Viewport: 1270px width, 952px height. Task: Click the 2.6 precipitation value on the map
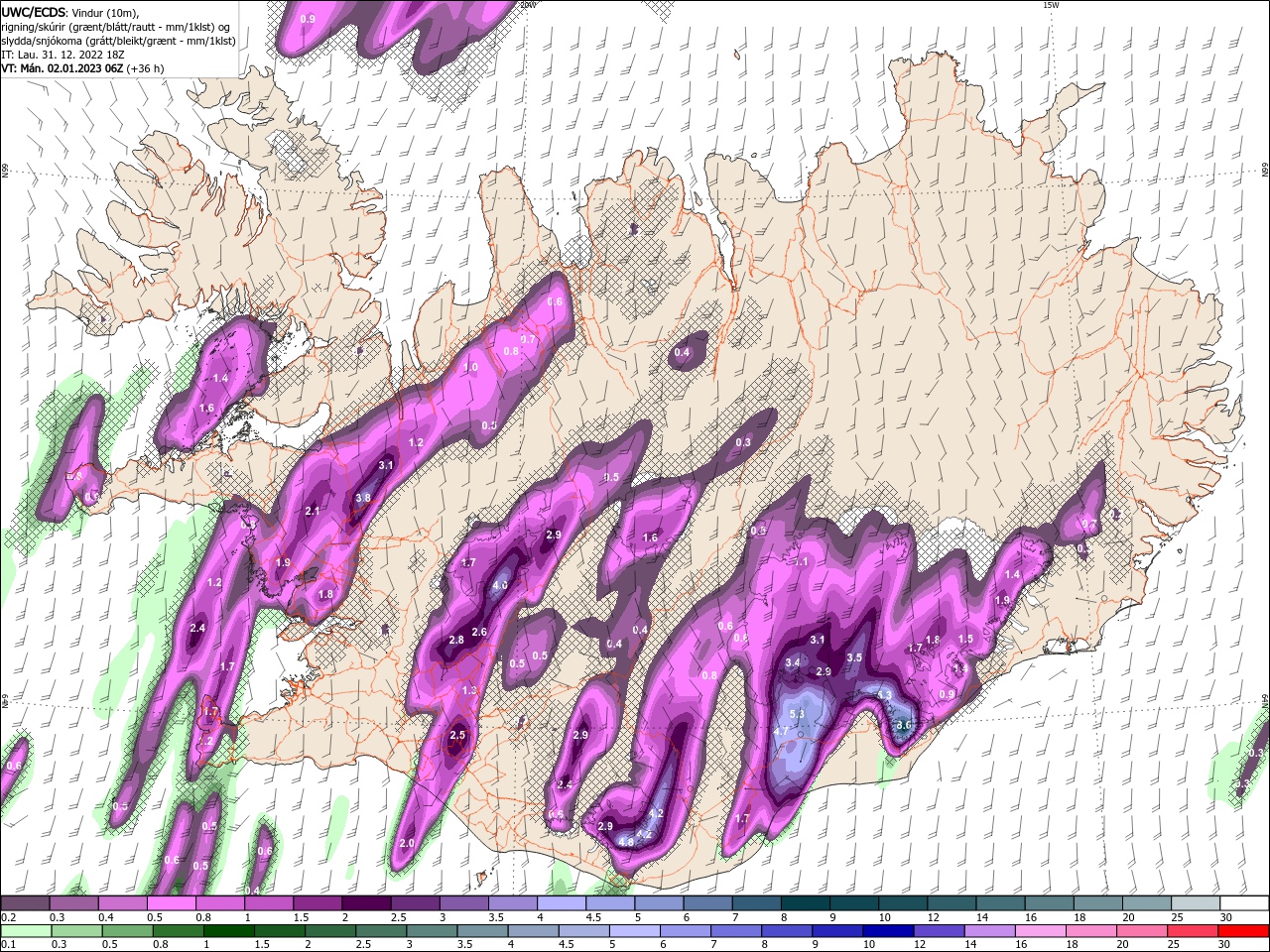point(479,632)
